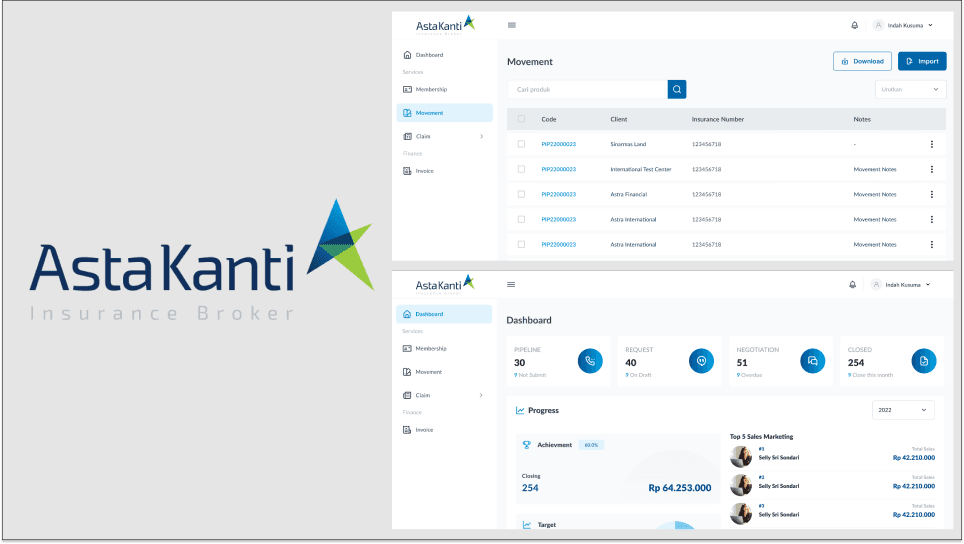
Task: Click Top 5 Sales Marketing heading
Action: 761,436
